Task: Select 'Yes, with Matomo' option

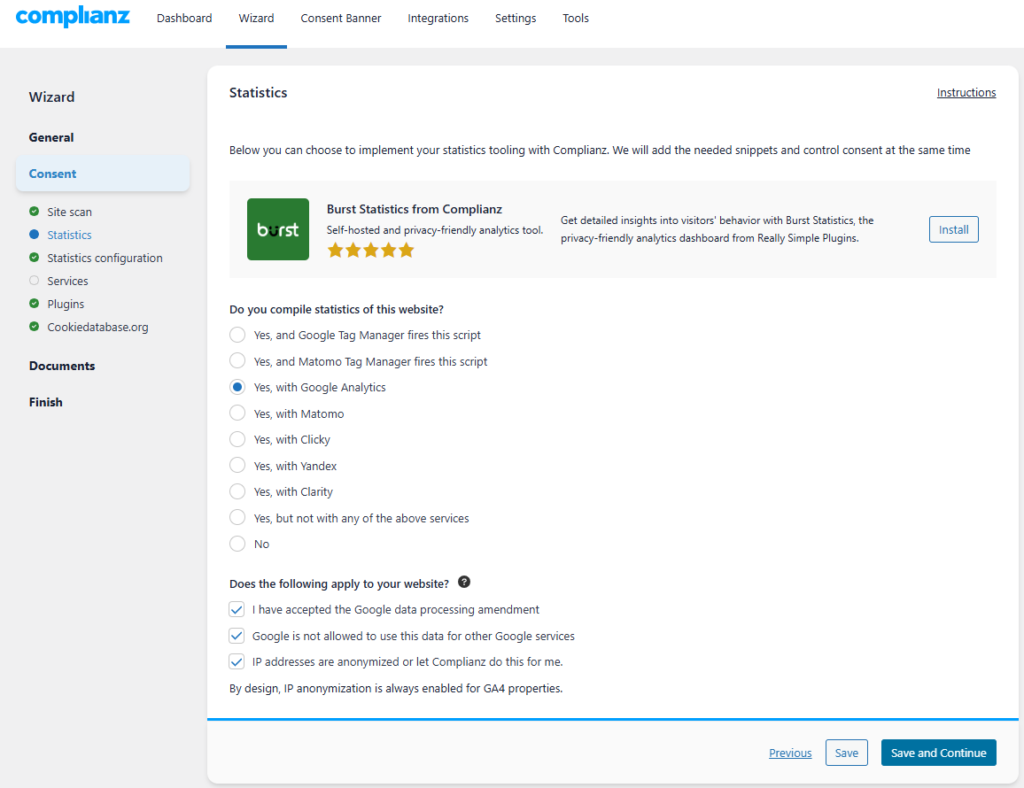Action: [x=237, y=413]
